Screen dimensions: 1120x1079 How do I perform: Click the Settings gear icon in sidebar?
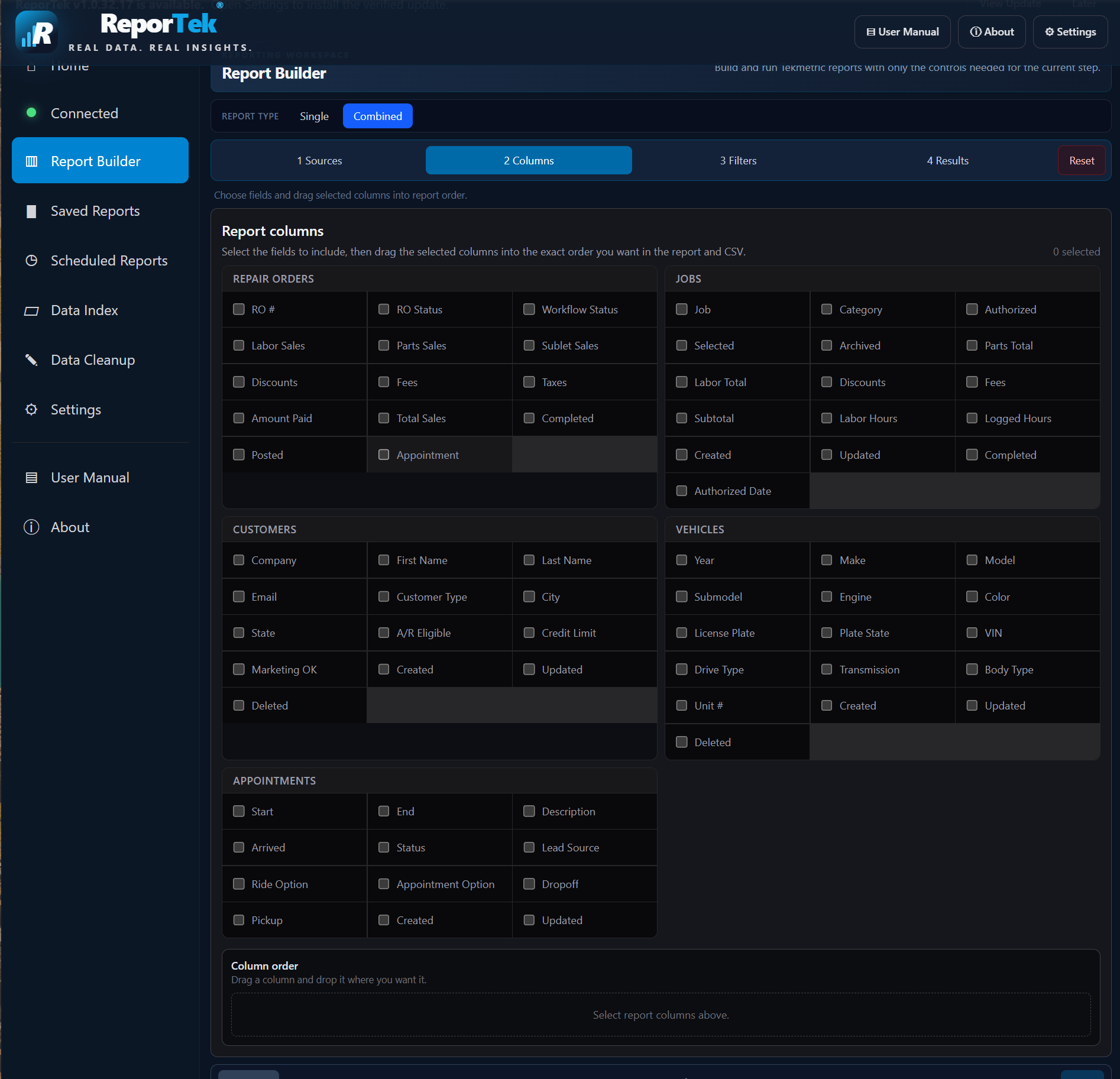pyautogui.click(x=31, y=410)
